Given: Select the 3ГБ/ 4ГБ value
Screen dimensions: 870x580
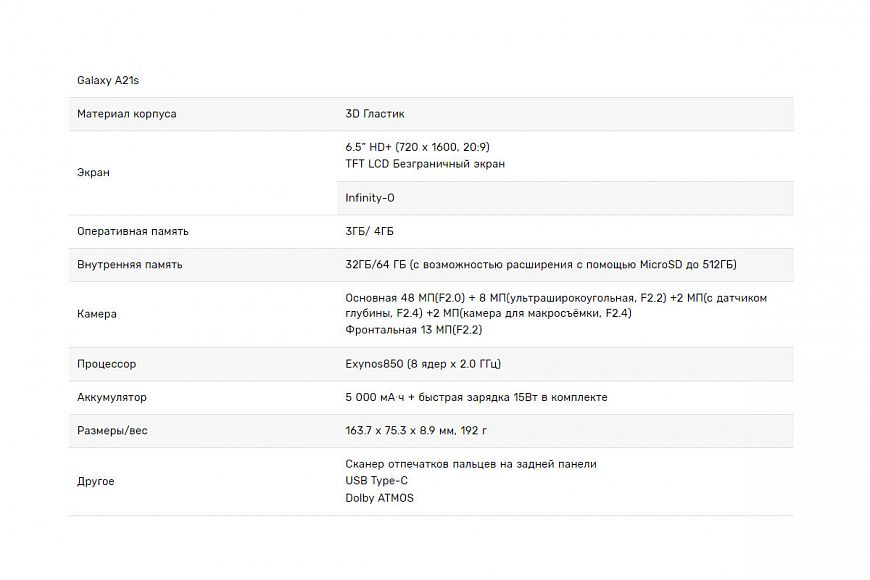Looking at the screenshot, I should pyautogui.click(x=370, y=231).
